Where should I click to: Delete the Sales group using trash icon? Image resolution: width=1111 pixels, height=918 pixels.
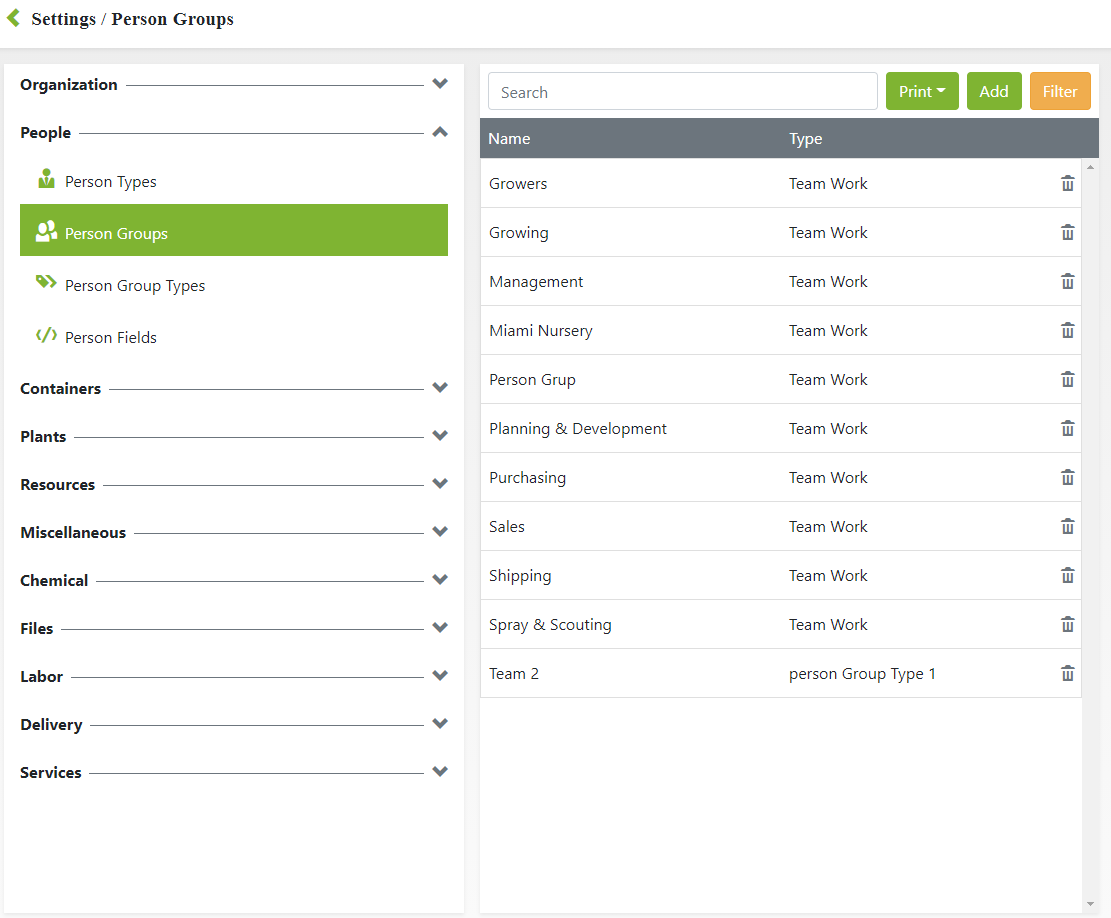tap(1067, 527)
